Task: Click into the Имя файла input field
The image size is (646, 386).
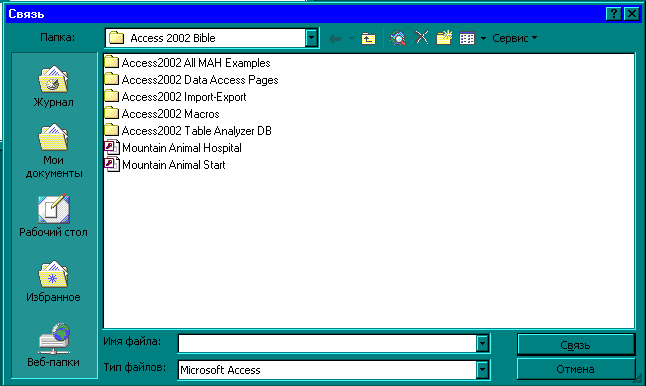Action: 328,344
